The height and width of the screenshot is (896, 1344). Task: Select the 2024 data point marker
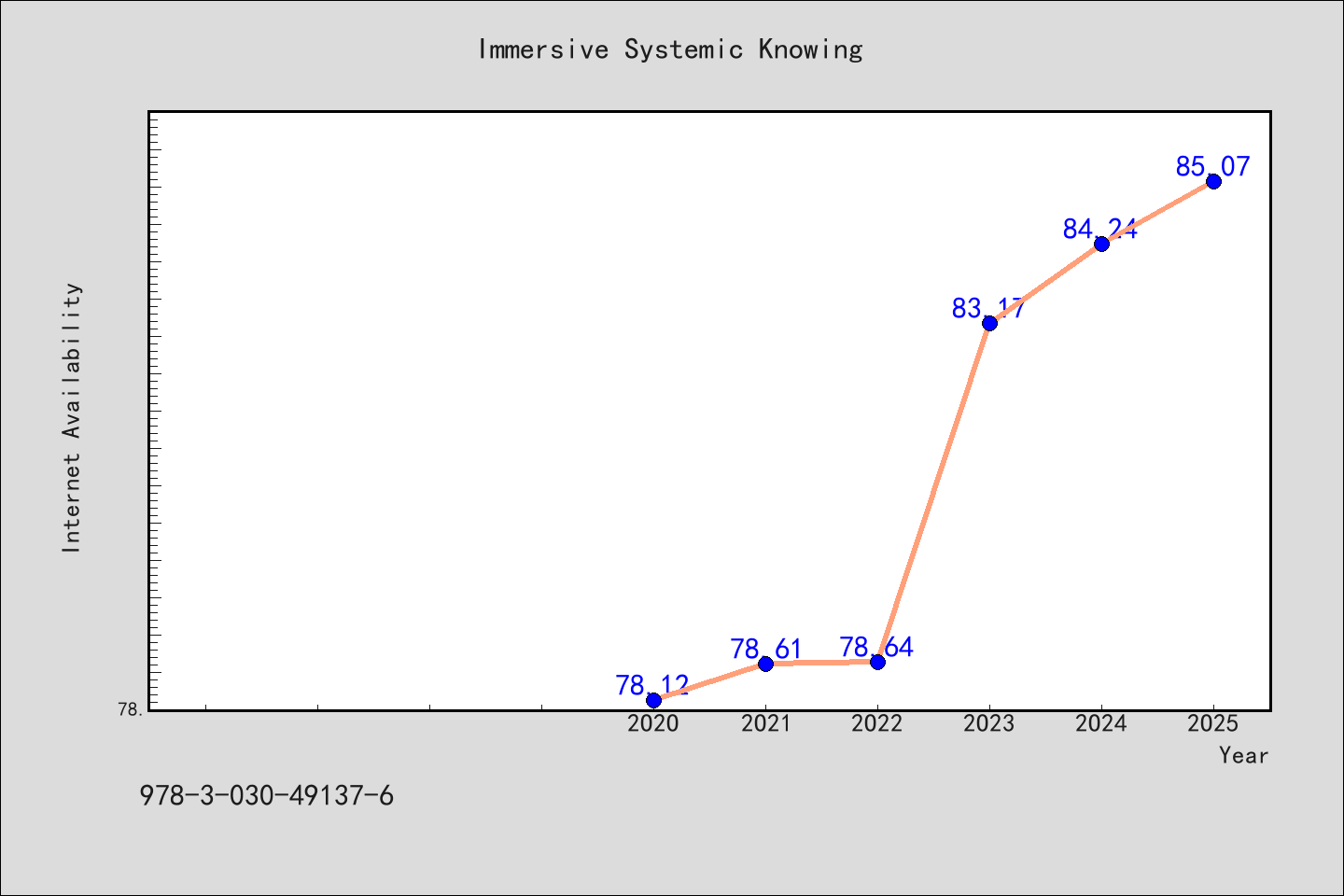pyautogui.click(x=1101, y=244)
